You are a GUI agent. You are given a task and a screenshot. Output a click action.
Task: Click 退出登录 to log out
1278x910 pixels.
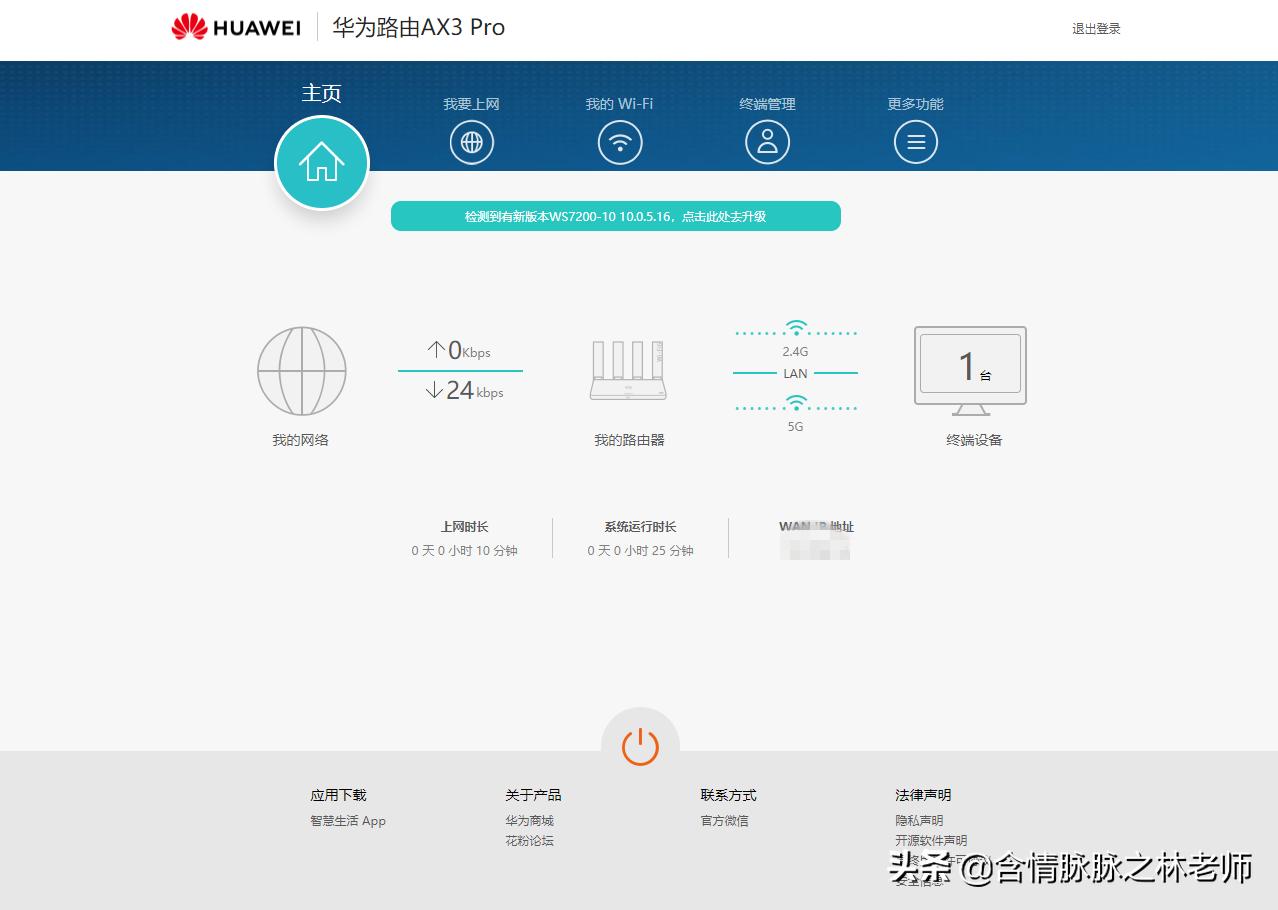click(1096, 28)
